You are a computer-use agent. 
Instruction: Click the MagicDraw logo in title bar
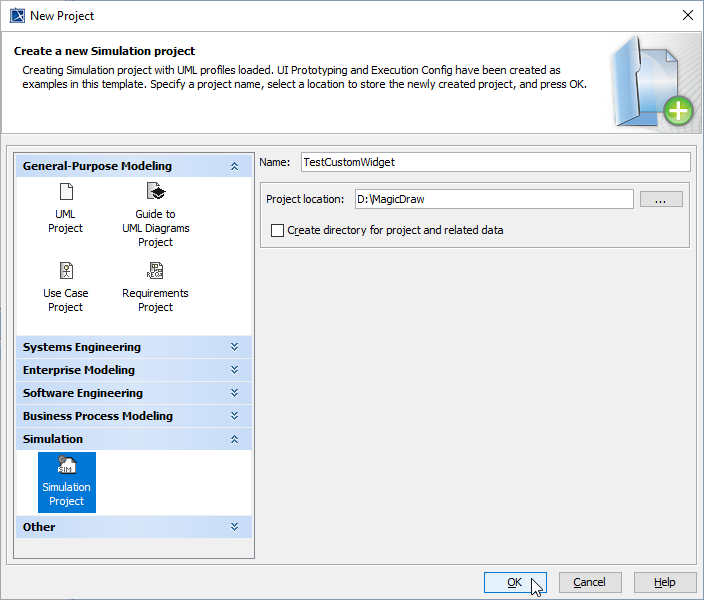(18, 16)
